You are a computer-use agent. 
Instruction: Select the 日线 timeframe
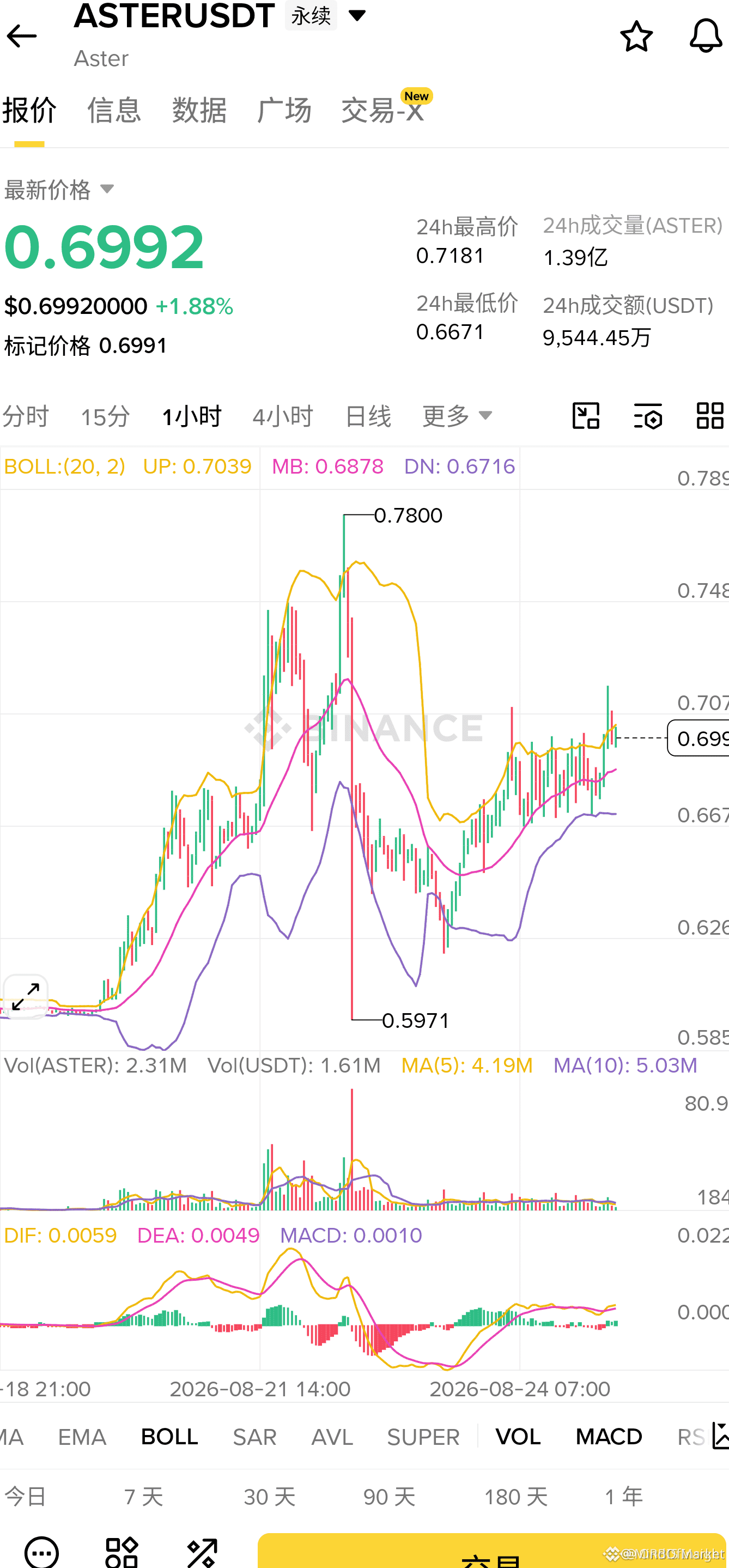pos(368,416)
